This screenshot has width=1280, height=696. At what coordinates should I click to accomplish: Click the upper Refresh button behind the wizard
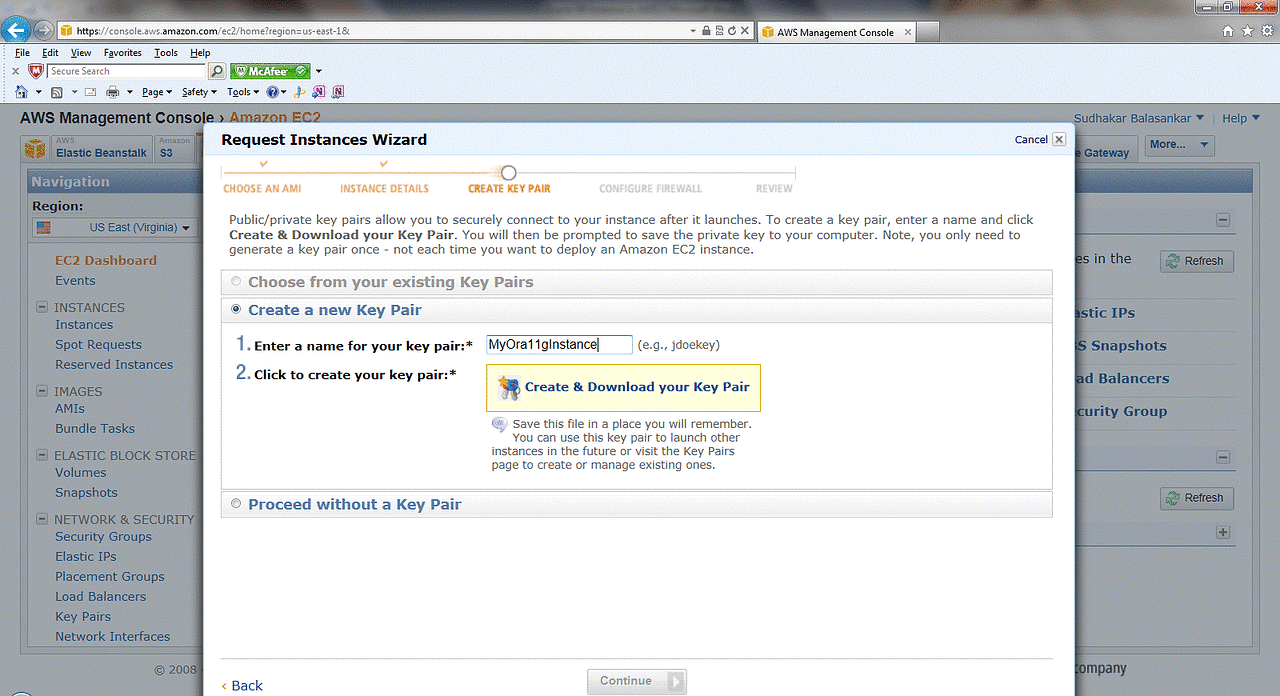[x=1197, y=261]
